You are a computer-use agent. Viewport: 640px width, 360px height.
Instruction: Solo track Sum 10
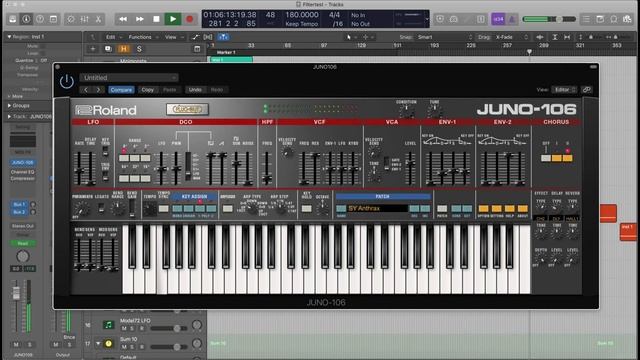pos(133,347)
